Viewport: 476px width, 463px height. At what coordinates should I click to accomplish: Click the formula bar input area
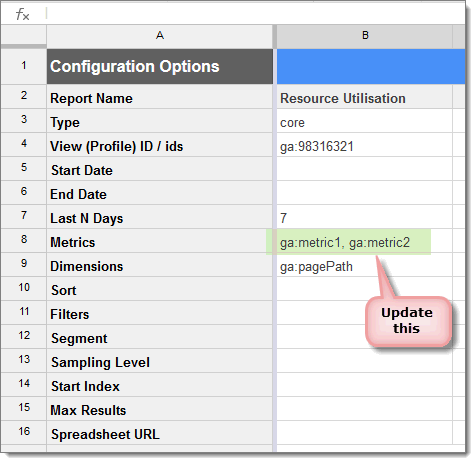pyautogui.click(x=256, y=14)
